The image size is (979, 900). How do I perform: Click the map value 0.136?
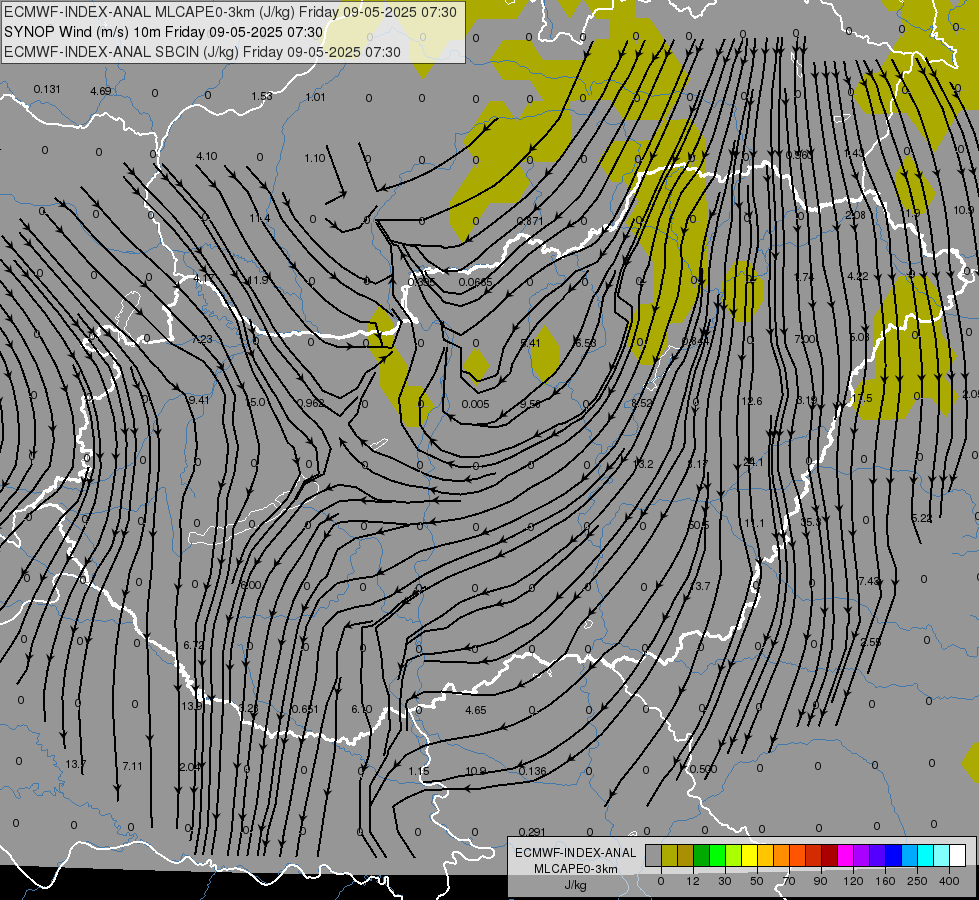(x=533, y=771)
